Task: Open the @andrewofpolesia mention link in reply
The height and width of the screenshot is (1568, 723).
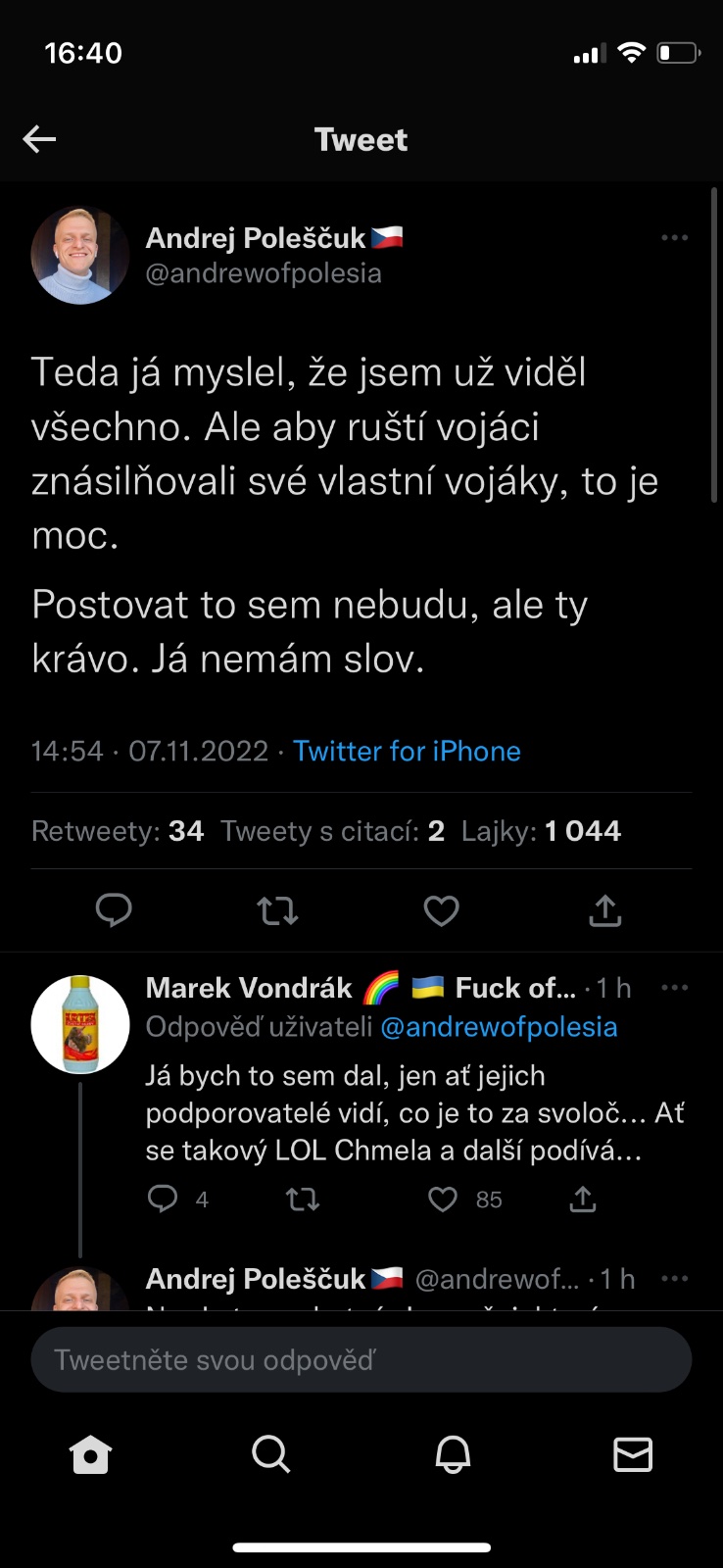Action: pyautogui.click(x=499, y=1027)
